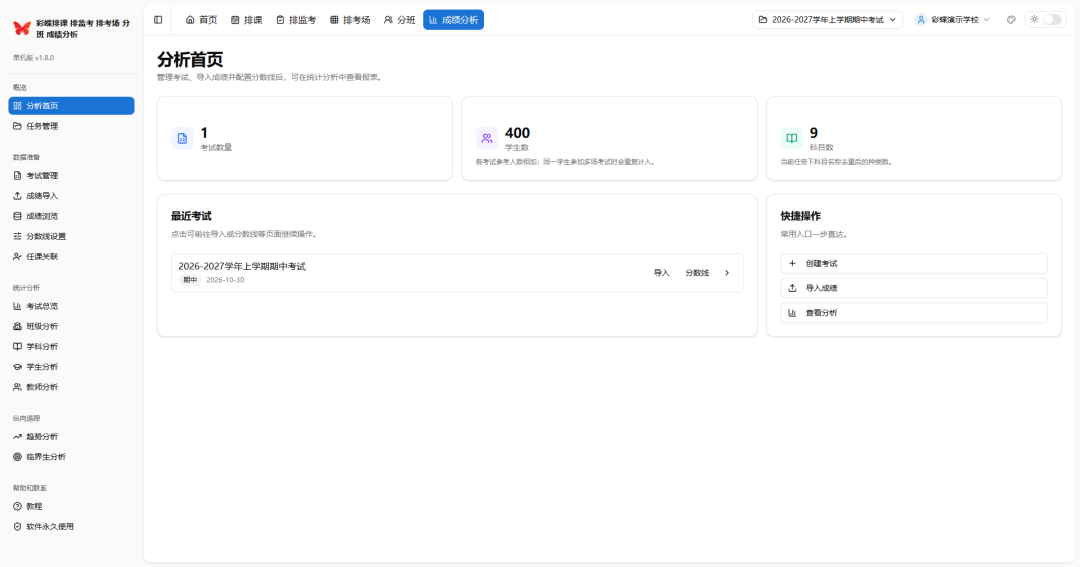
Task: Switch to the 排课 tab
Action: 247,20
